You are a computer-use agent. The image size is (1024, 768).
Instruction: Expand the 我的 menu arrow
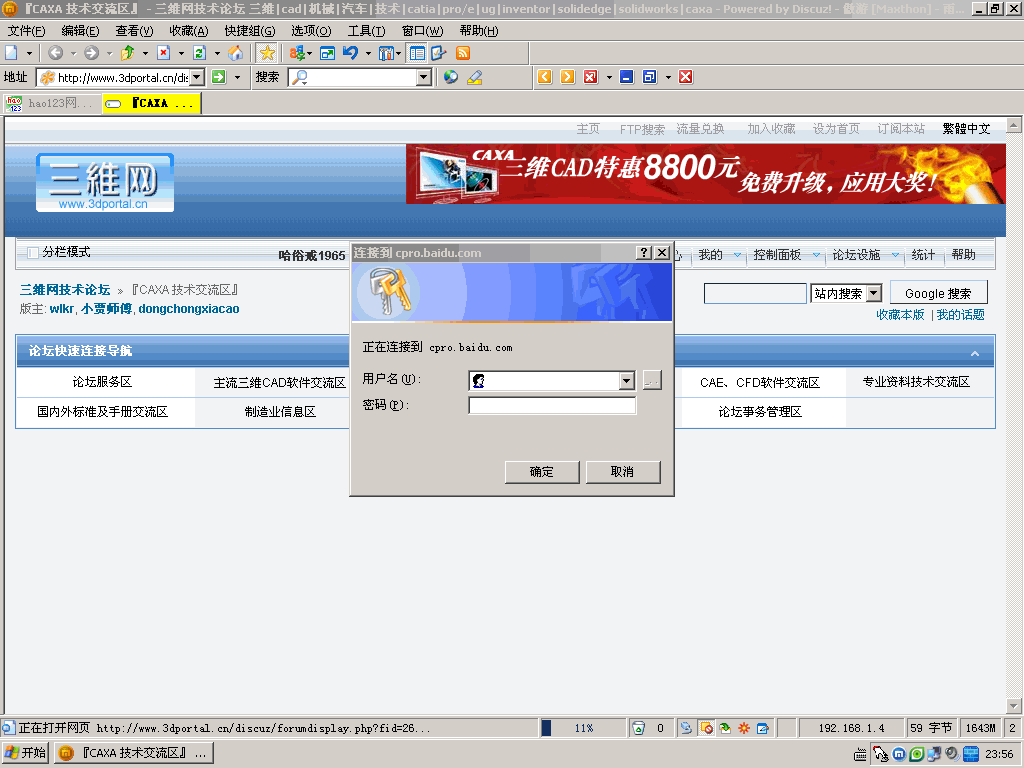tap(737, 255)
